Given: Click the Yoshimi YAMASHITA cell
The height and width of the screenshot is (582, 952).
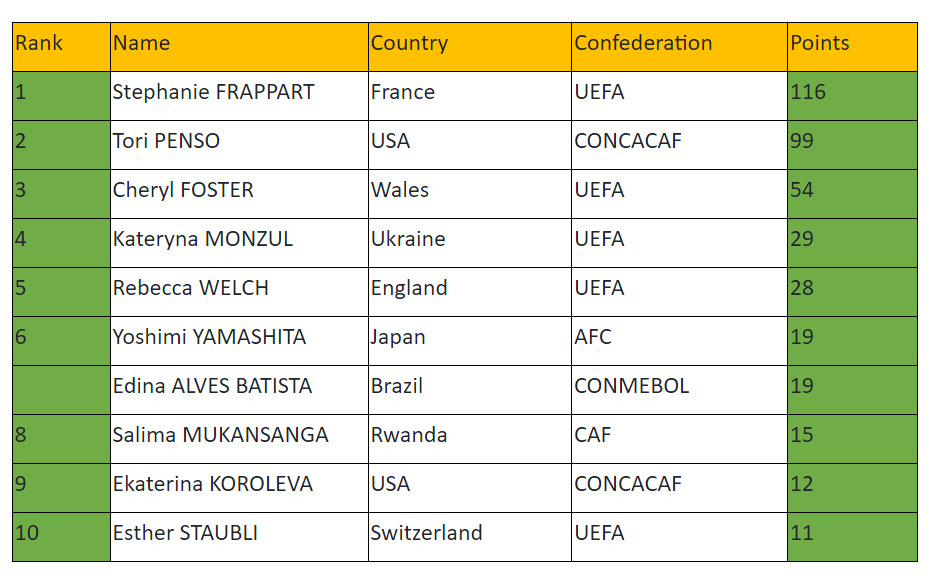Looking at the screenshot, I should point(238,339).
